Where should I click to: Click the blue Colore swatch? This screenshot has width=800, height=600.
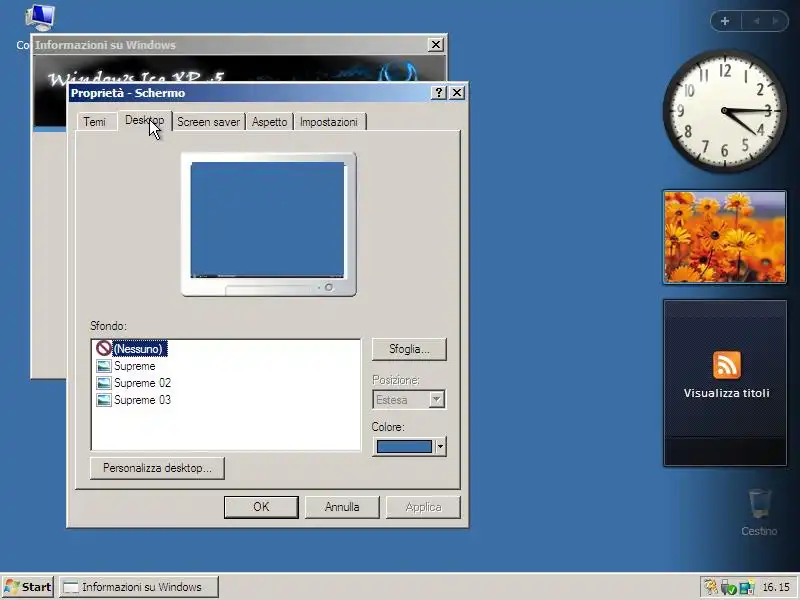pyautogui.click(x=404, y=447)
